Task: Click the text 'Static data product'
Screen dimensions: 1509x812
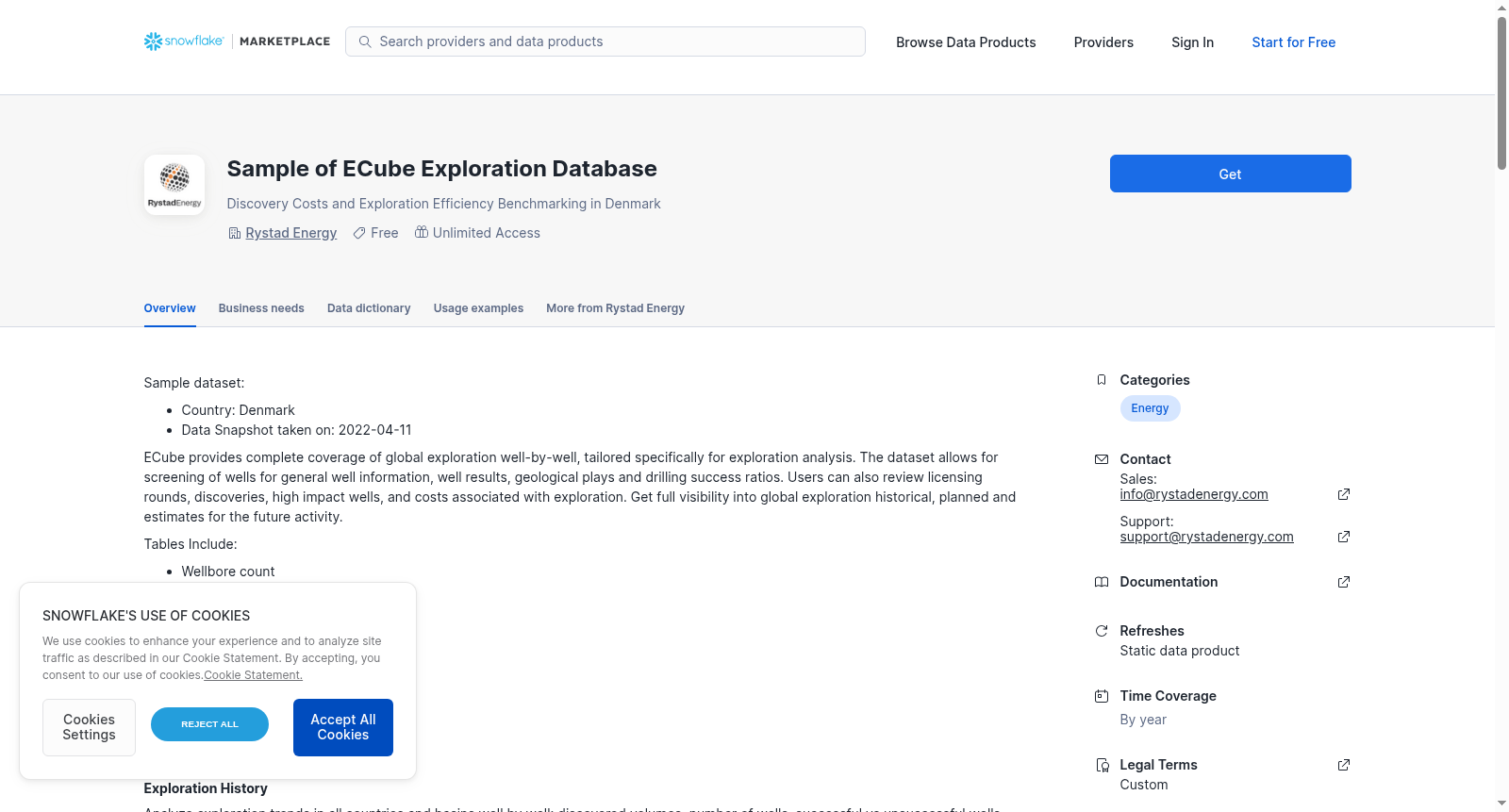Action: pyautogui.click(x=1180, y=651)
